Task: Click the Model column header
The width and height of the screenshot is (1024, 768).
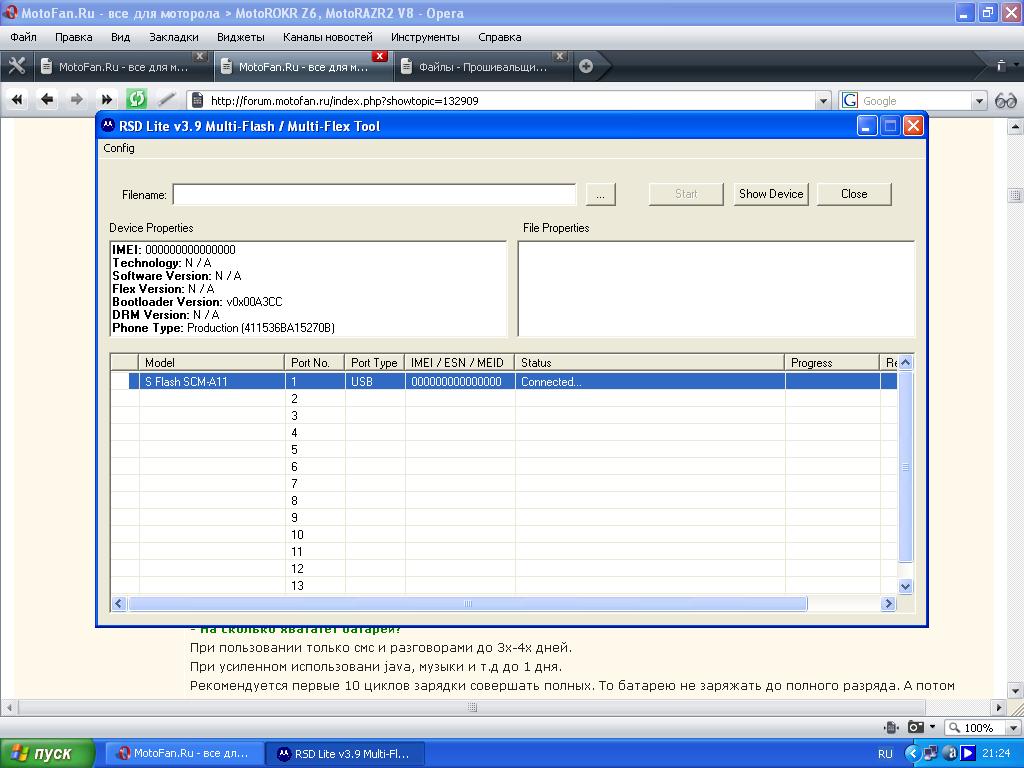Action: [211, 362]
